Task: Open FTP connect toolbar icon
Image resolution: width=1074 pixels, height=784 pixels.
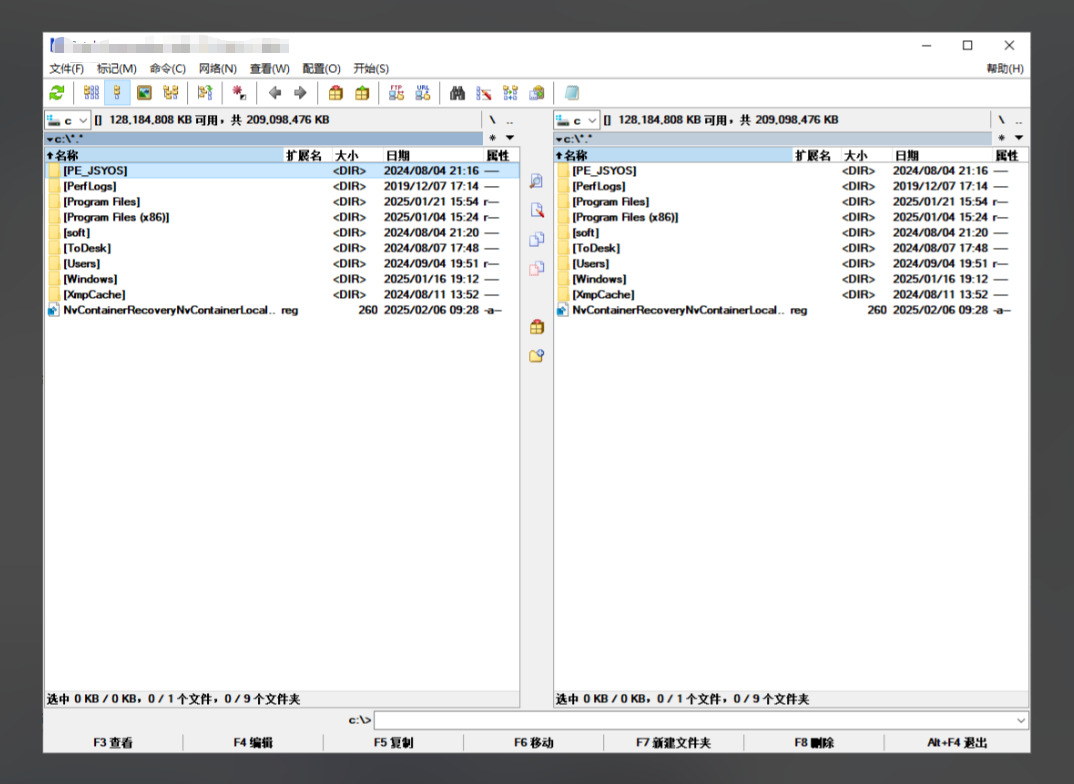Action: 396,93
